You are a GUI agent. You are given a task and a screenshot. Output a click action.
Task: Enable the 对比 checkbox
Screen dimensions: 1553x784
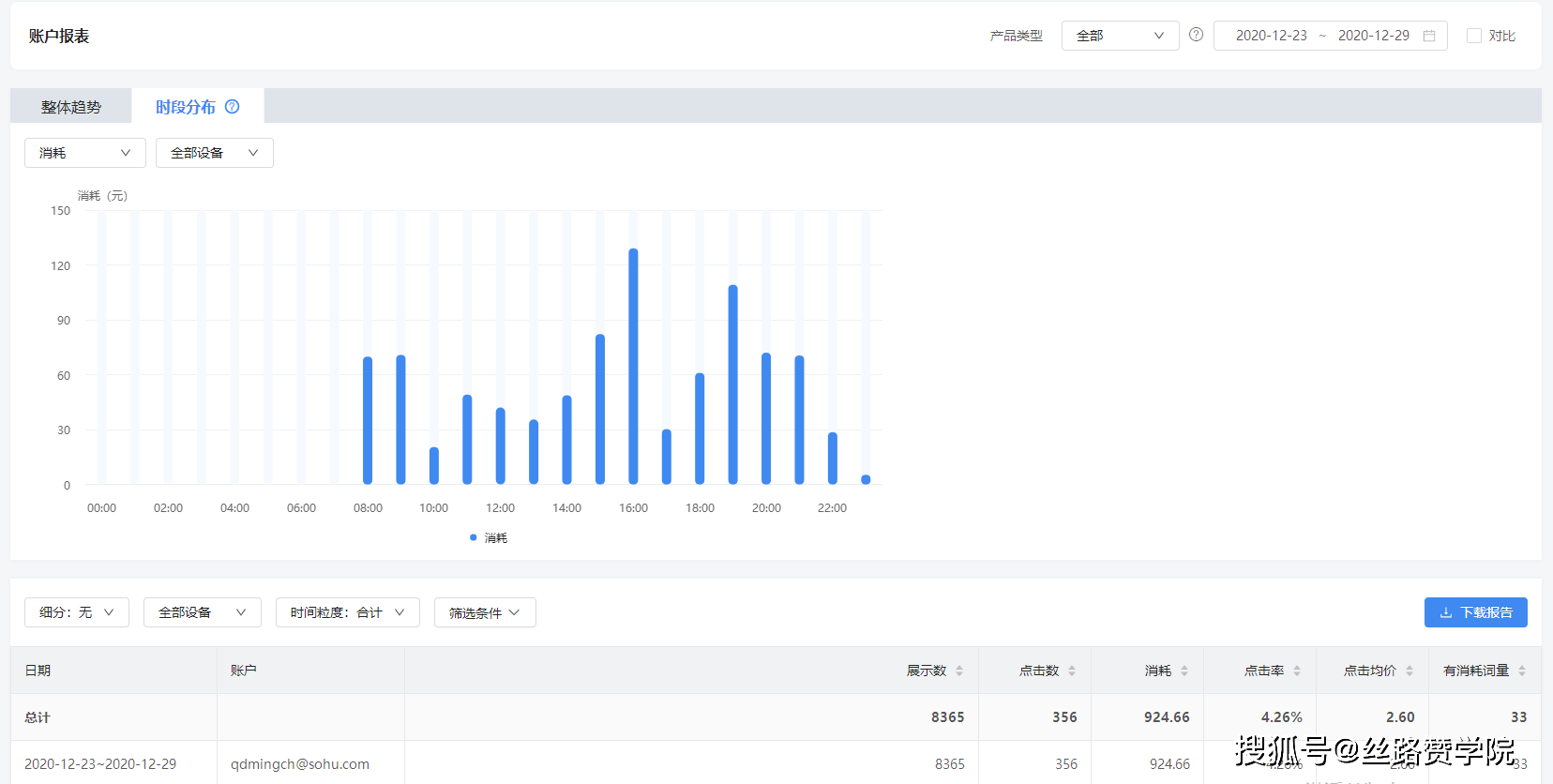click(x=1474, y=36)
